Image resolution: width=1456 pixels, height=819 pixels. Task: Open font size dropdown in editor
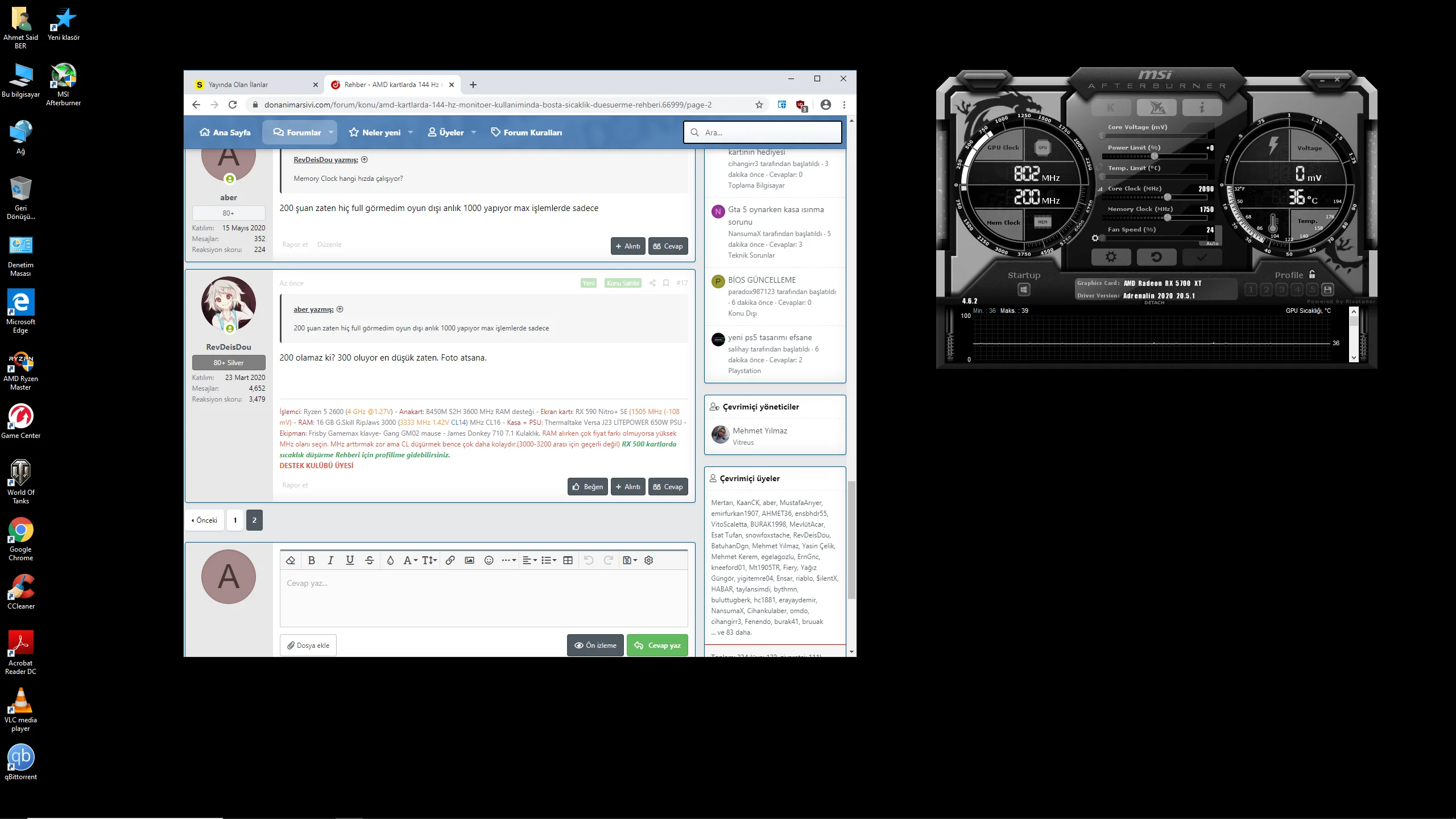[429, 560]
